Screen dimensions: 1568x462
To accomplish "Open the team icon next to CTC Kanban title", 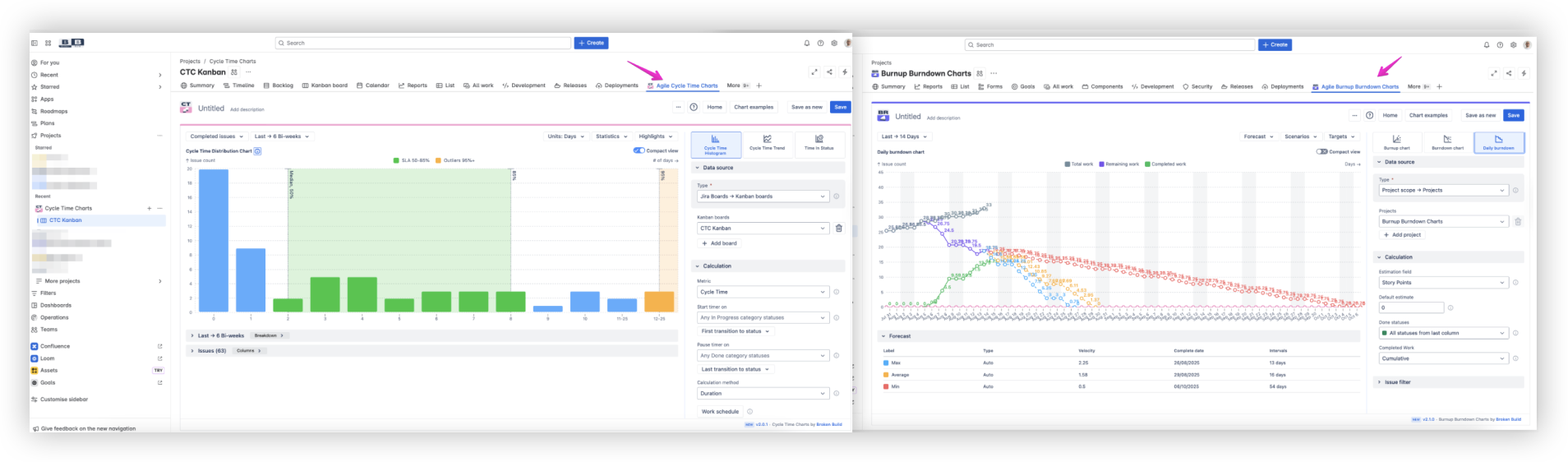I will [x=234, y=72].
